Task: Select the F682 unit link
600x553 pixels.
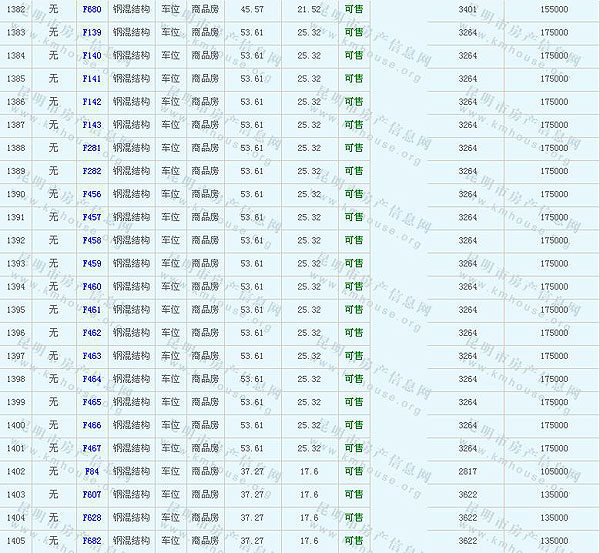Action: 92,541
